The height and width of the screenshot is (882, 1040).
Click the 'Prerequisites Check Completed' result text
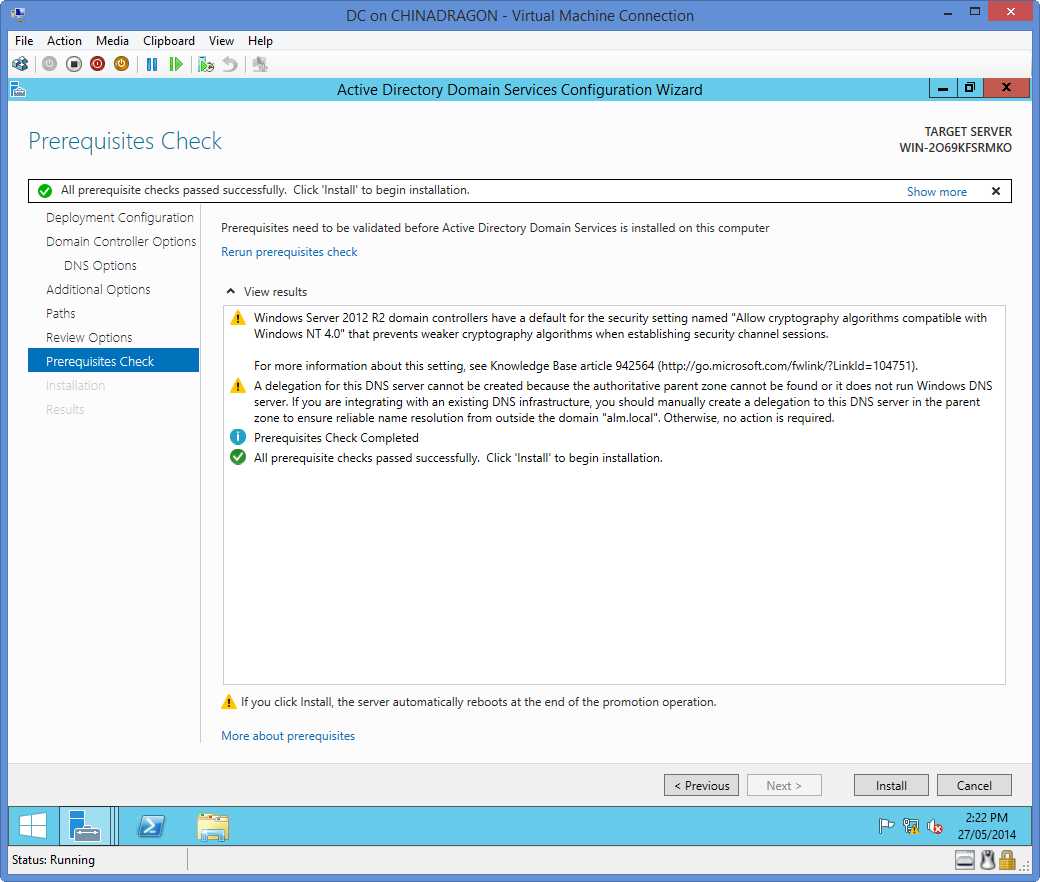pos(336,438)
